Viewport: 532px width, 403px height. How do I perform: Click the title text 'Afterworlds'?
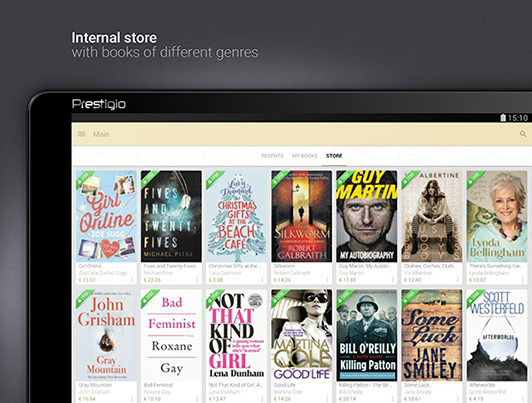pyautogui.click(x=482, y=385)
